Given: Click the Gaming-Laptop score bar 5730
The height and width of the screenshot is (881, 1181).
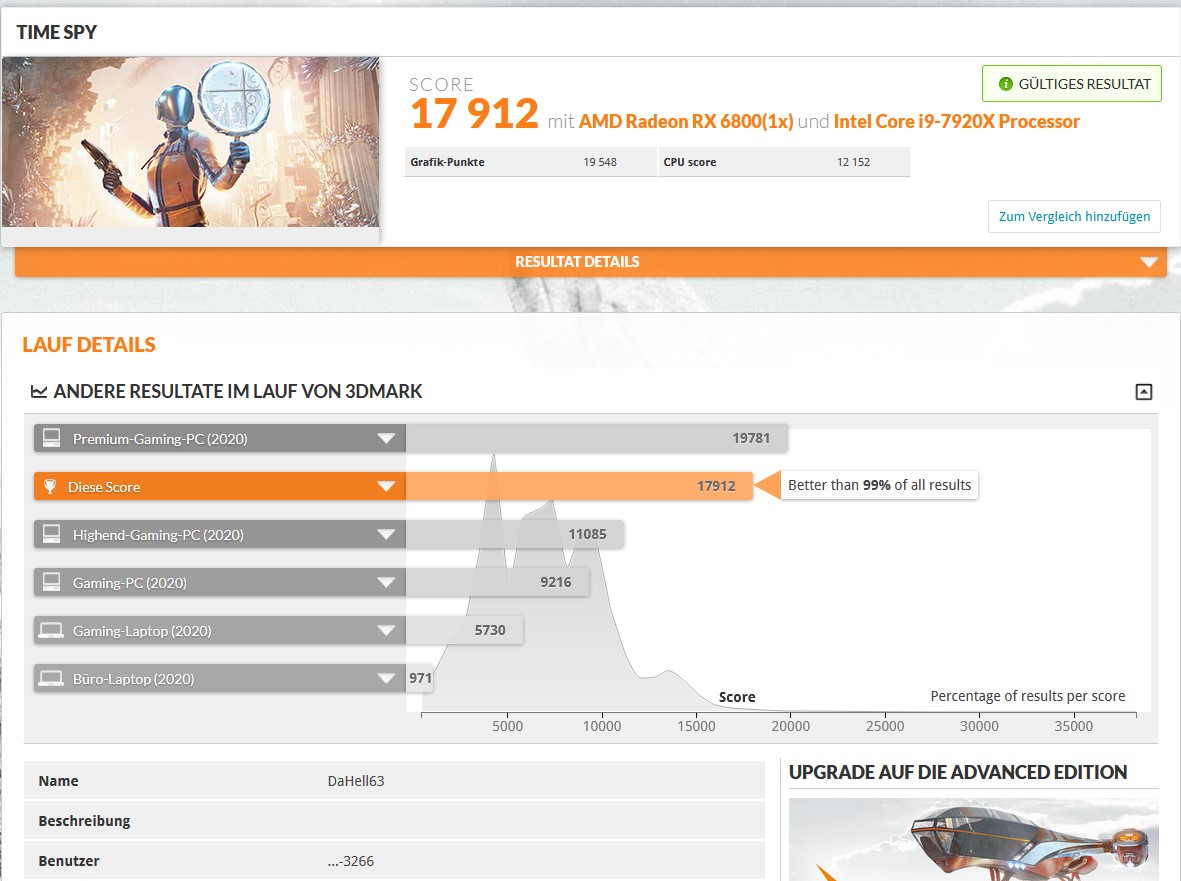Looking at the screenshot, I should [464, 630].
